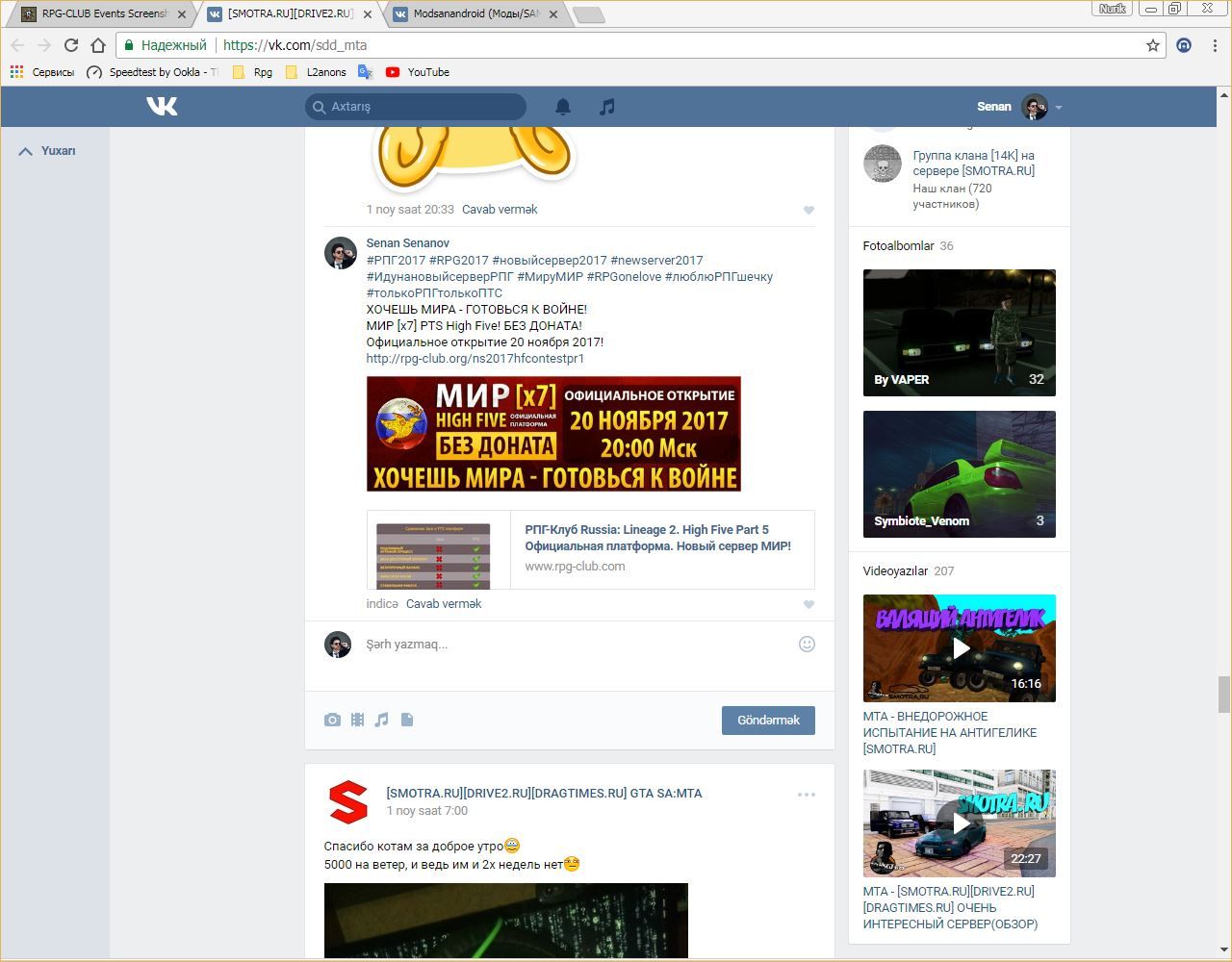Viewport: 1232px width, 962px height.
Task: Open a new browser tab
Action: (588, 14)
